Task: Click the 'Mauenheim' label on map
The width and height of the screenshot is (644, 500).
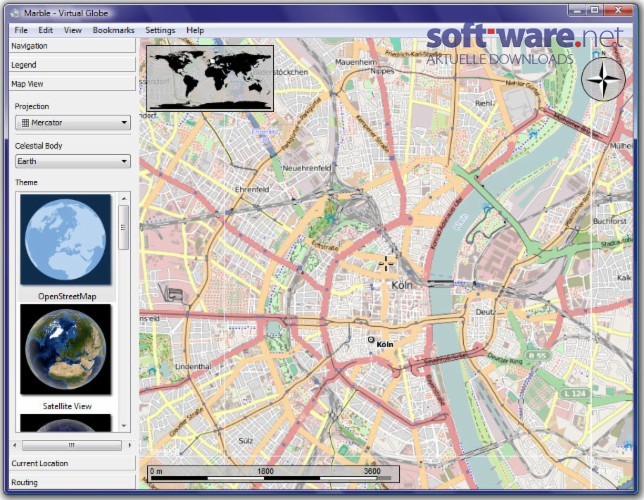Action: click(x=356, y=62)
